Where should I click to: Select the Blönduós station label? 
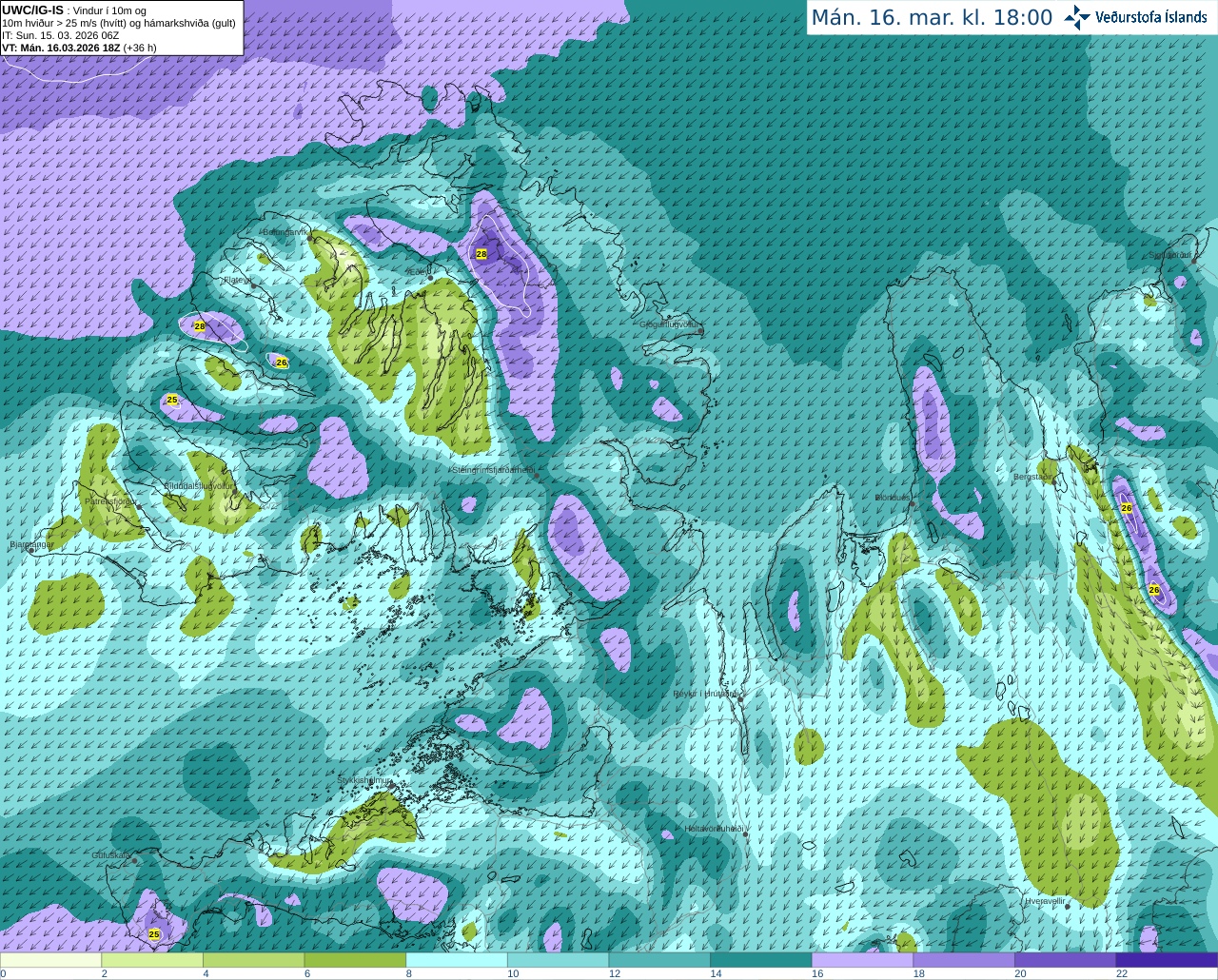(x=893, y=498)
